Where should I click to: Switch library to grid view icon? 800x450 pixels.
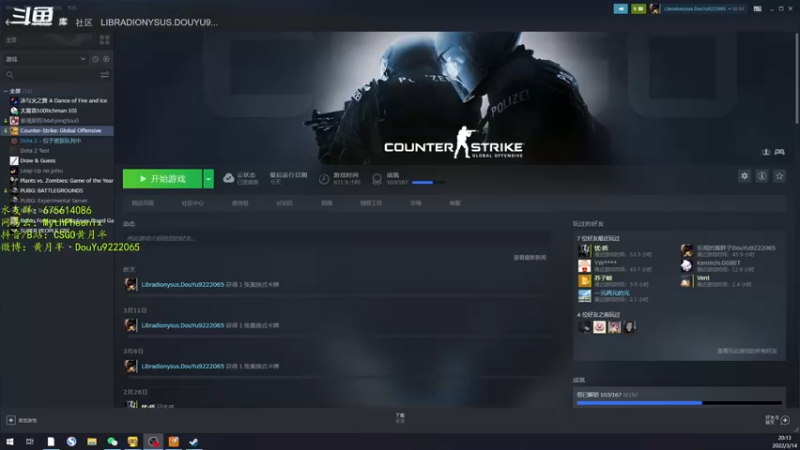tap(105, 40)
